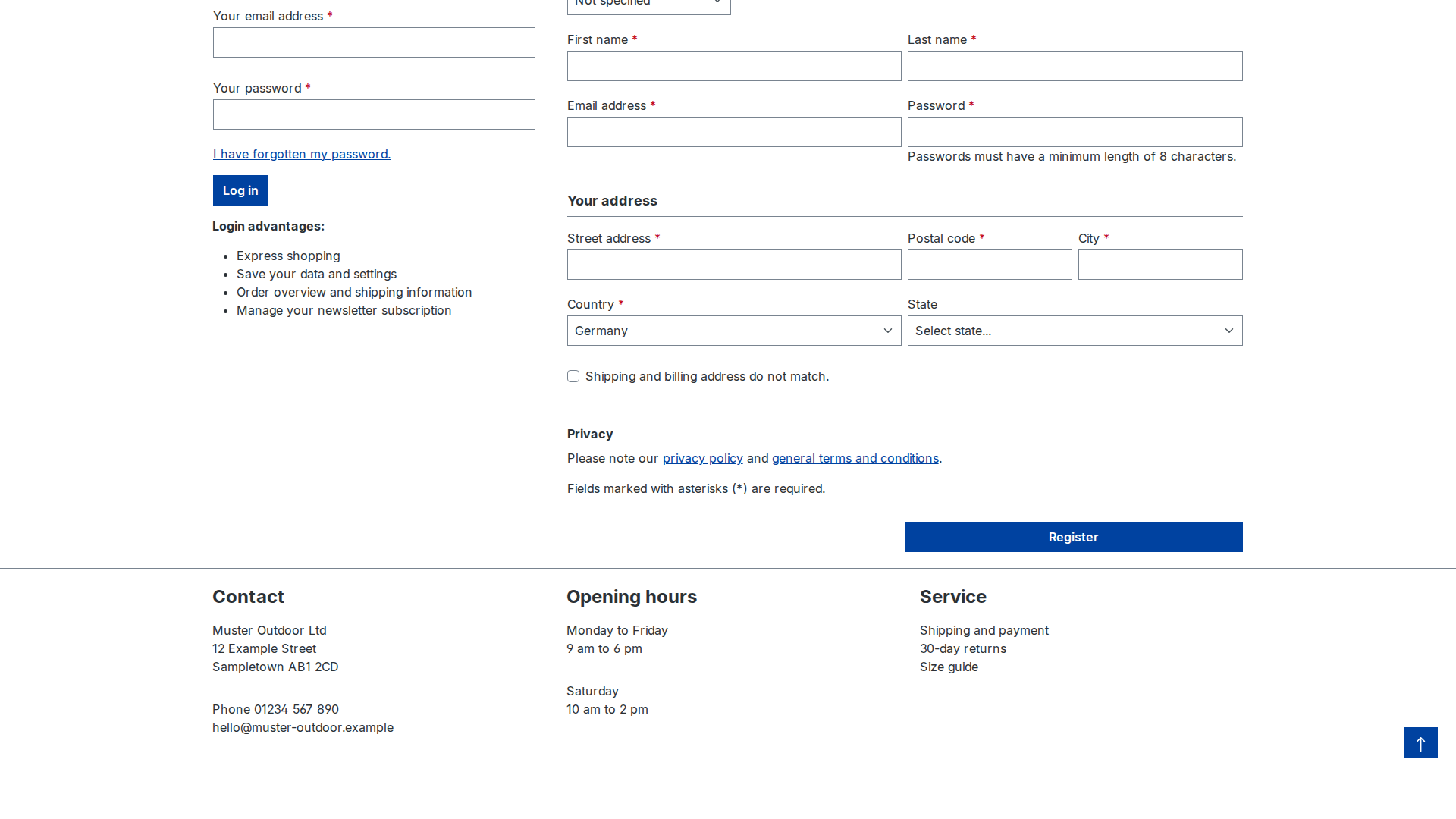Click the City input field
Image resolution: width=1456 pixels, height=819 pixels.
1160,265
